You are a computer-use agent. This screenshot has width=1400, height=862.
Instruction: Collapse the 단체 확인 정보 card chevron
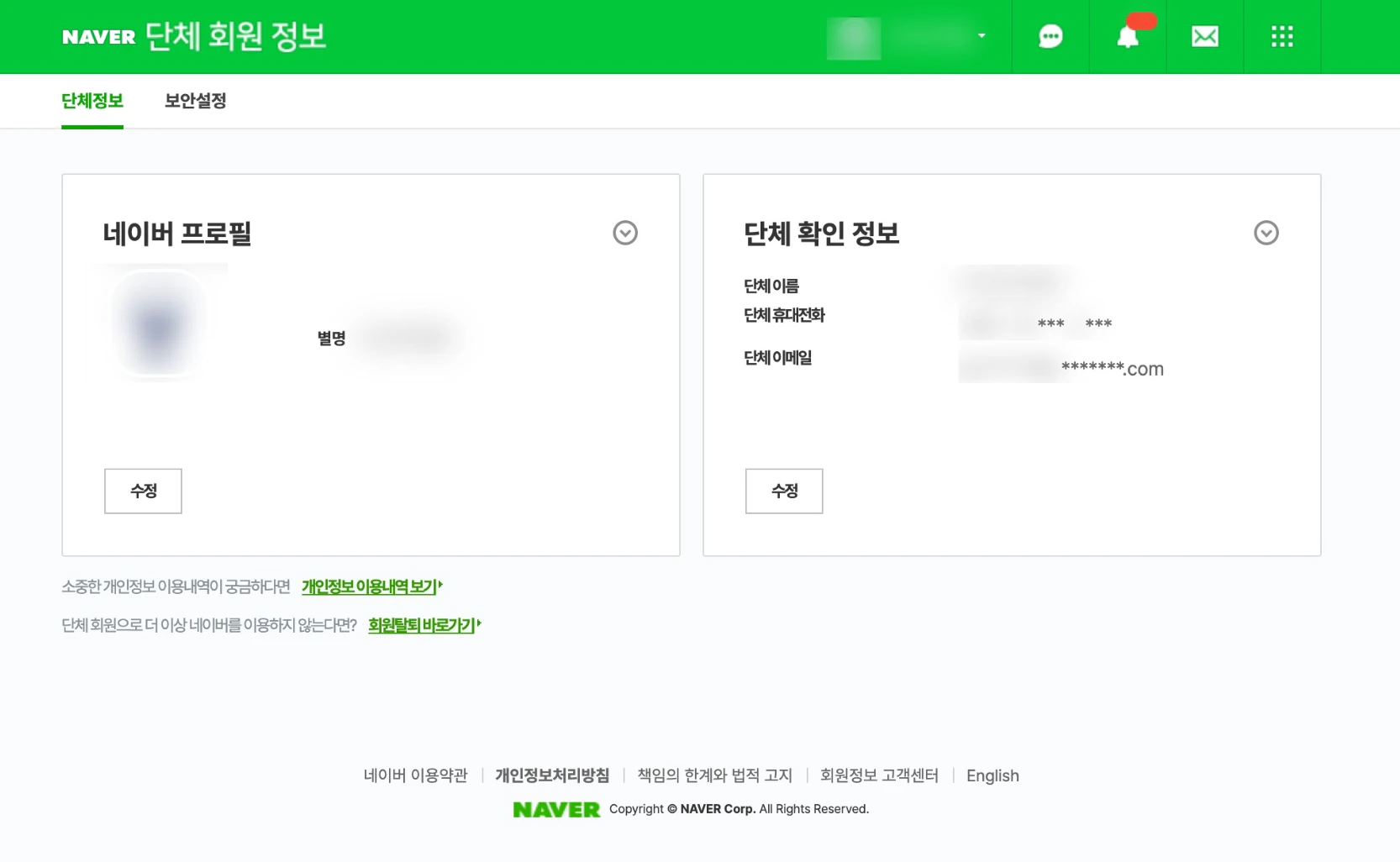[1266, 233]
